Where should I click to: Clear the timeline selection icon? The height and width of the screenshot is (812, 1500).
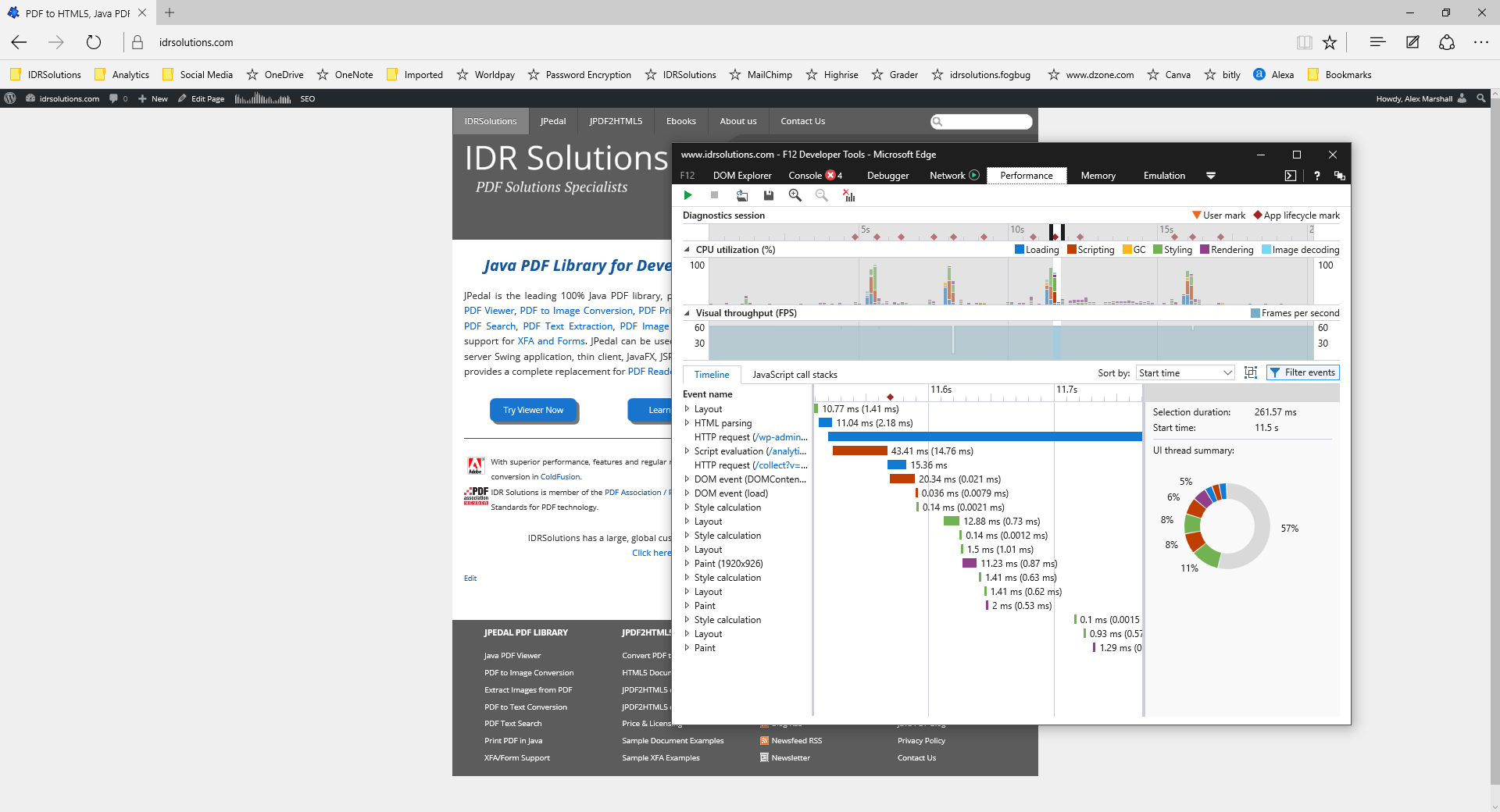click(848, 195)
